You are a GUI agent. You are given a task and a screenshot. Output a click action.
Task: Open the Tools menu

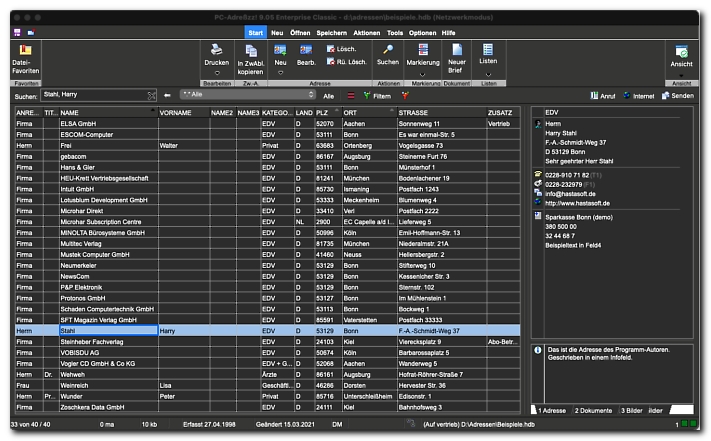coord(394,33)
